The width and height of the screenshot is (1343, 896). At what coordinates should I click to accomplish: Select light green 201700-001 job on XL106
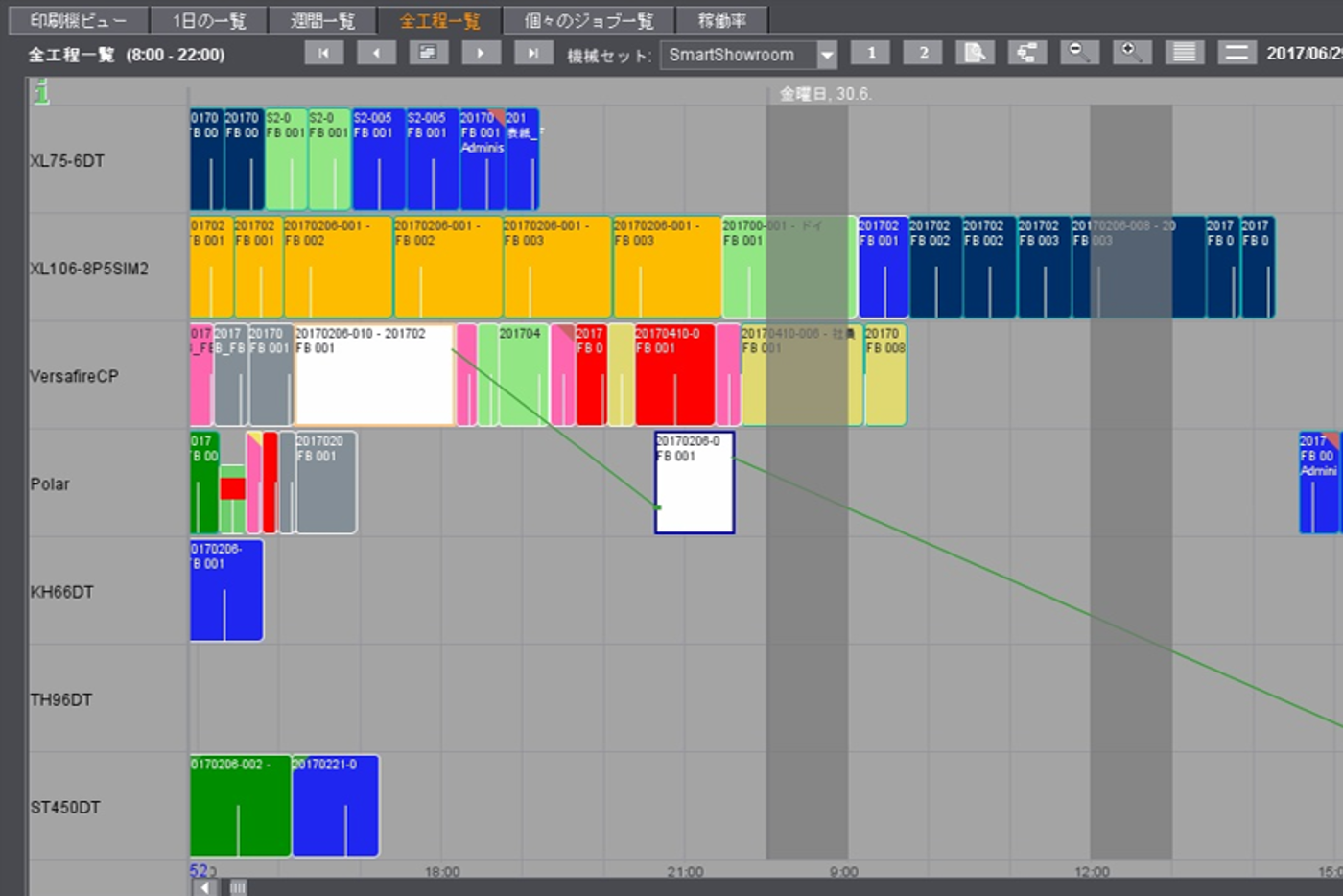[789, 267]
